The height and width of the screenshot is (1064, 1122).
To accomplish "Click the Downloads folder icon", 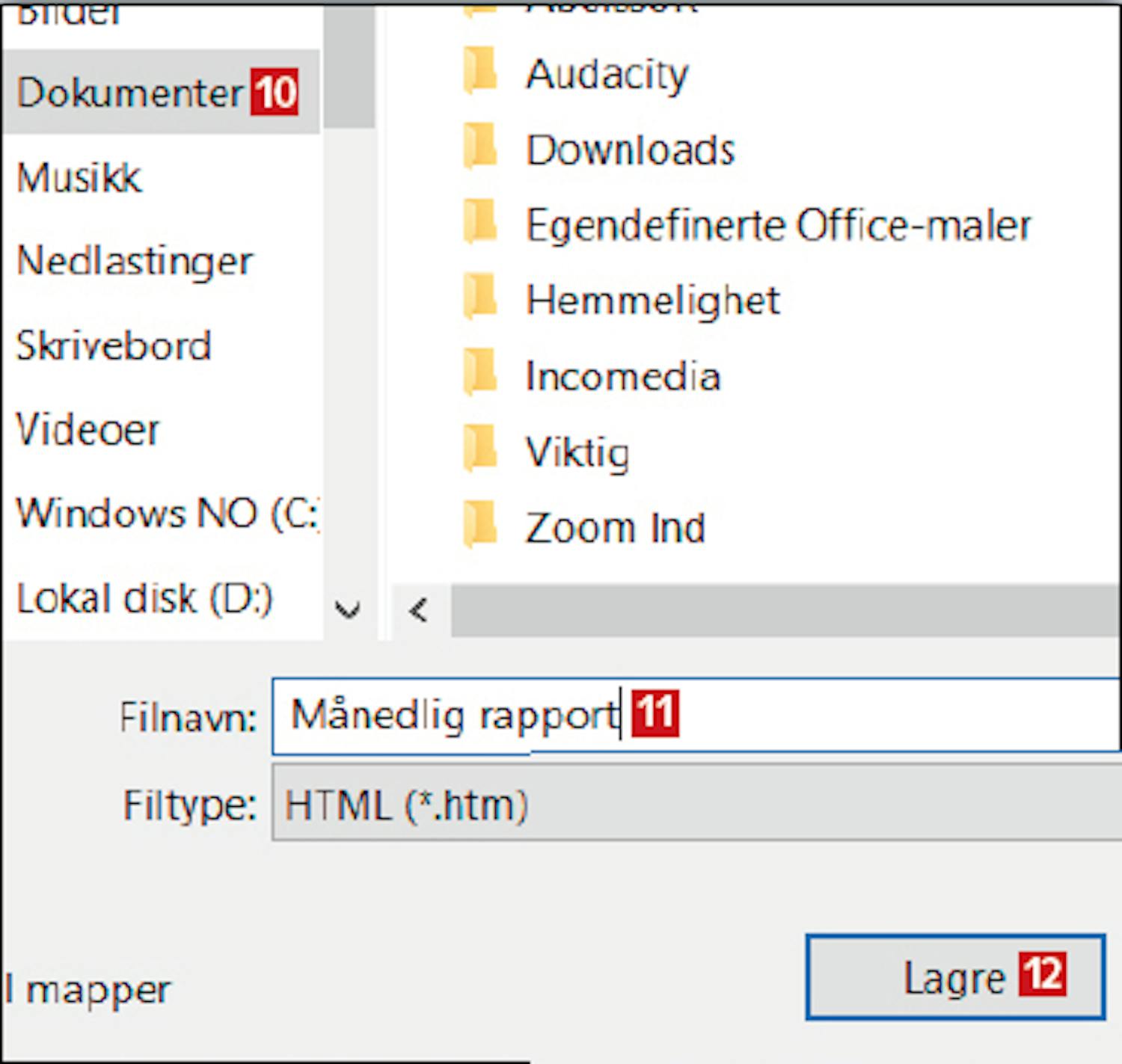I will coord(479,148).
